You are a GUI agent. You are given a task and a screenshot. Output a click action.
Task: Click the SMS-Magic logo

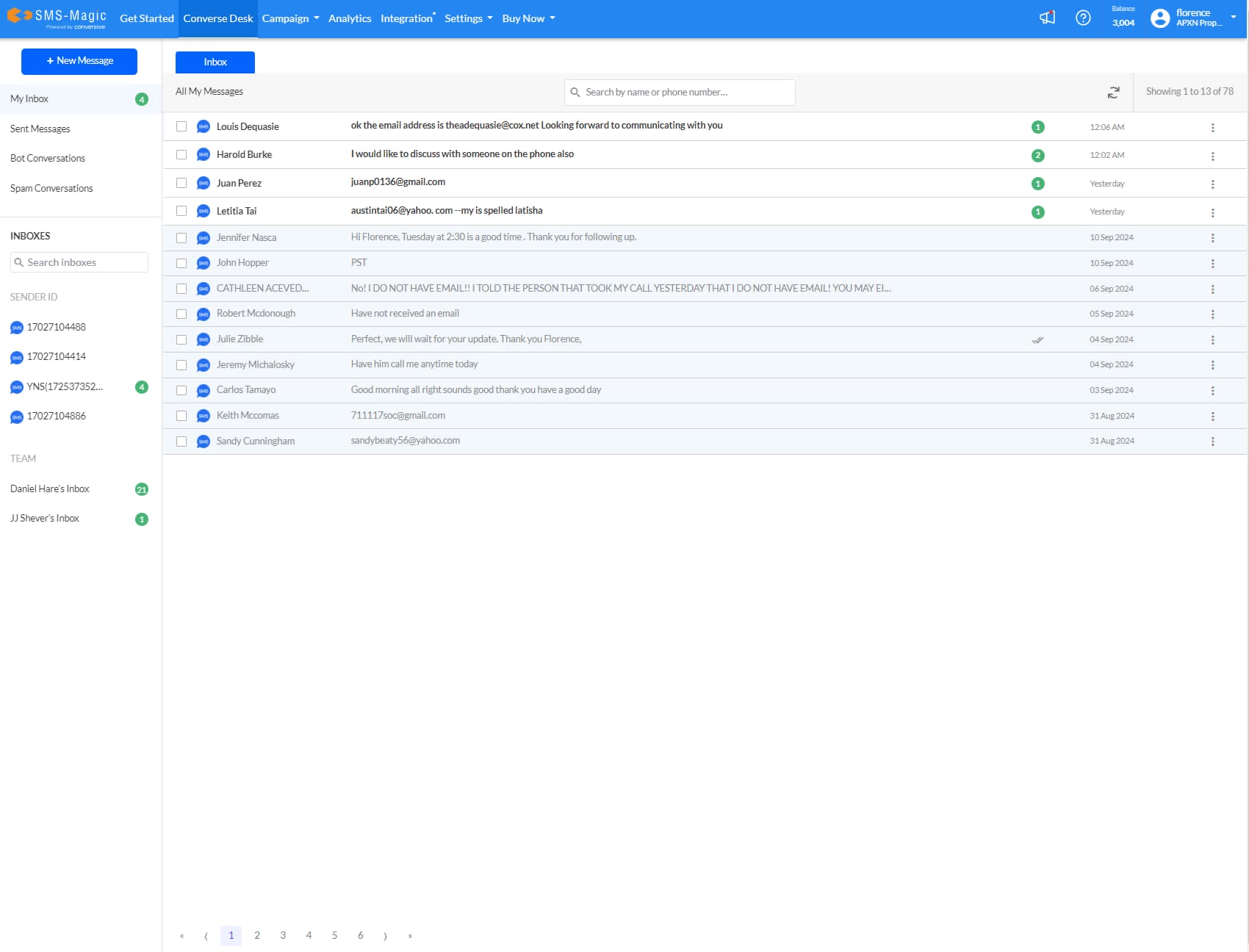coord(57,18)
